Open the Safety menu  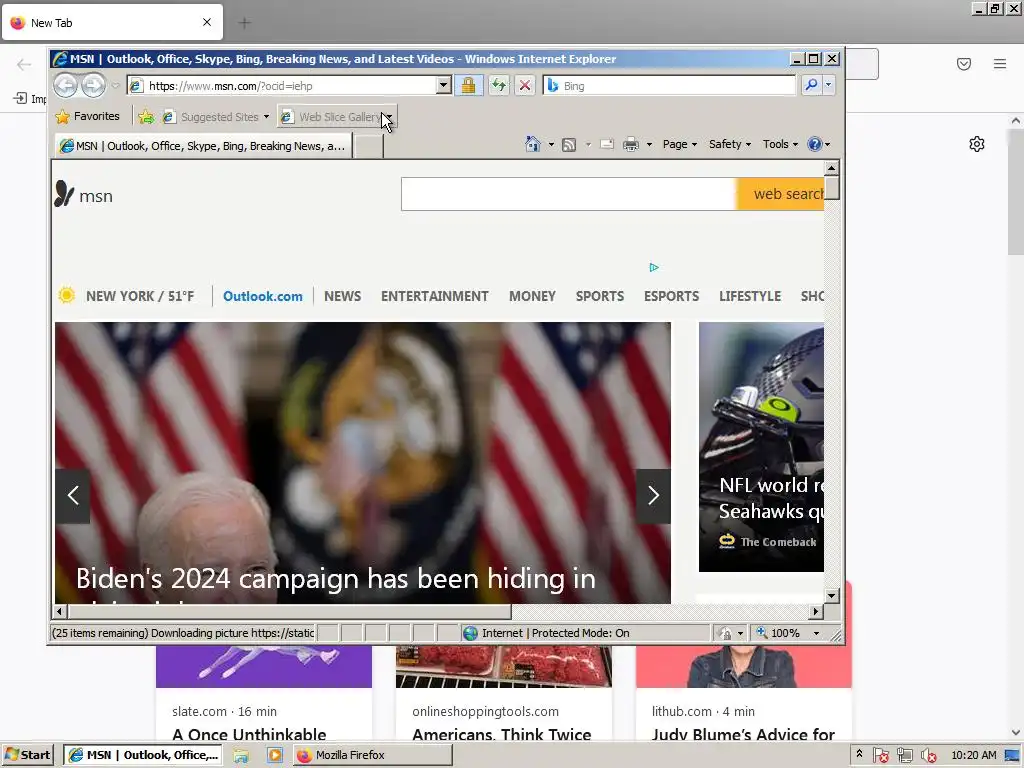click(729, 144)
